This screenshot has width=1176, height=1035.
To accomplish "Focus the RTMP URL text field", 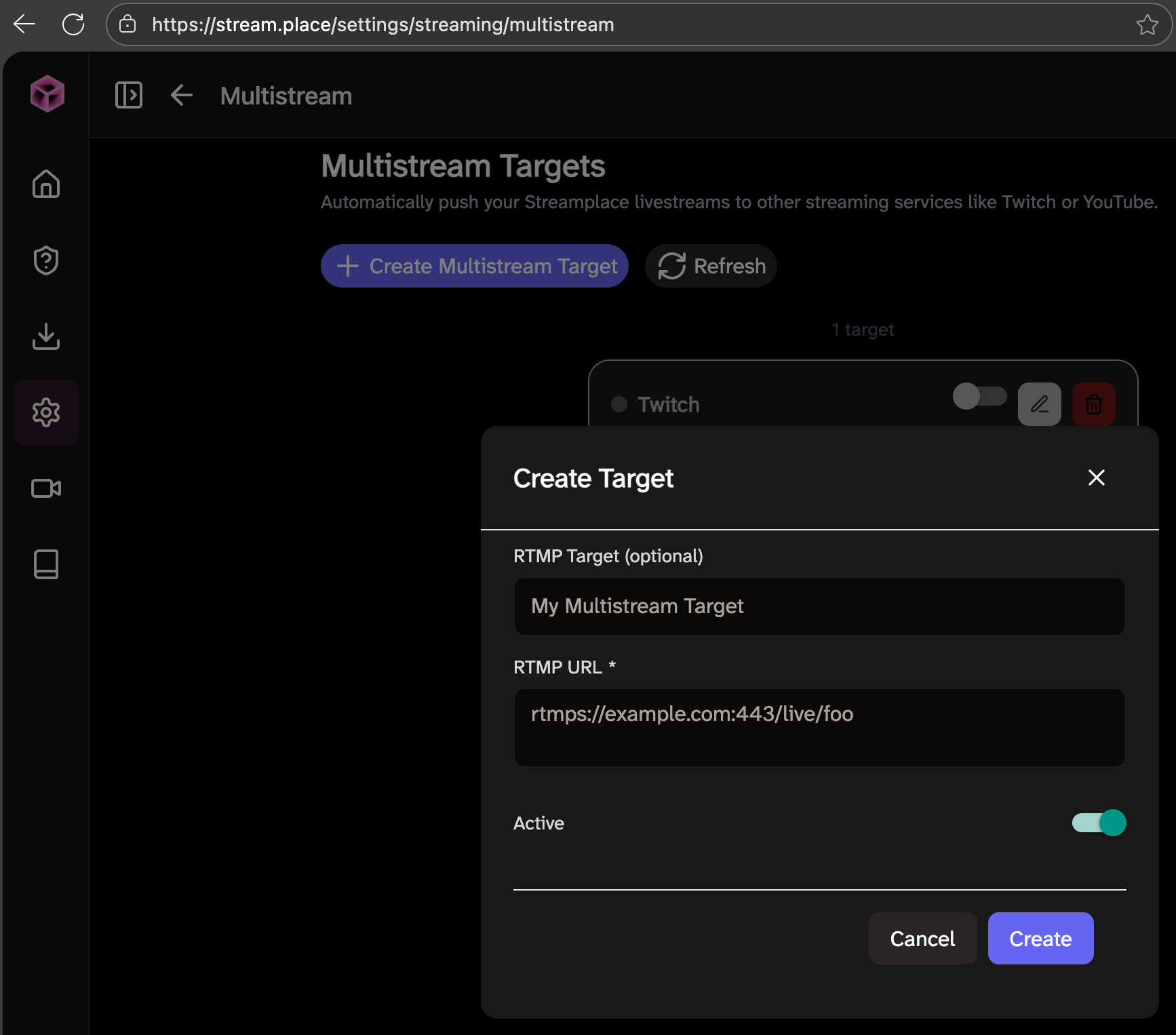I will click(819, 728).
